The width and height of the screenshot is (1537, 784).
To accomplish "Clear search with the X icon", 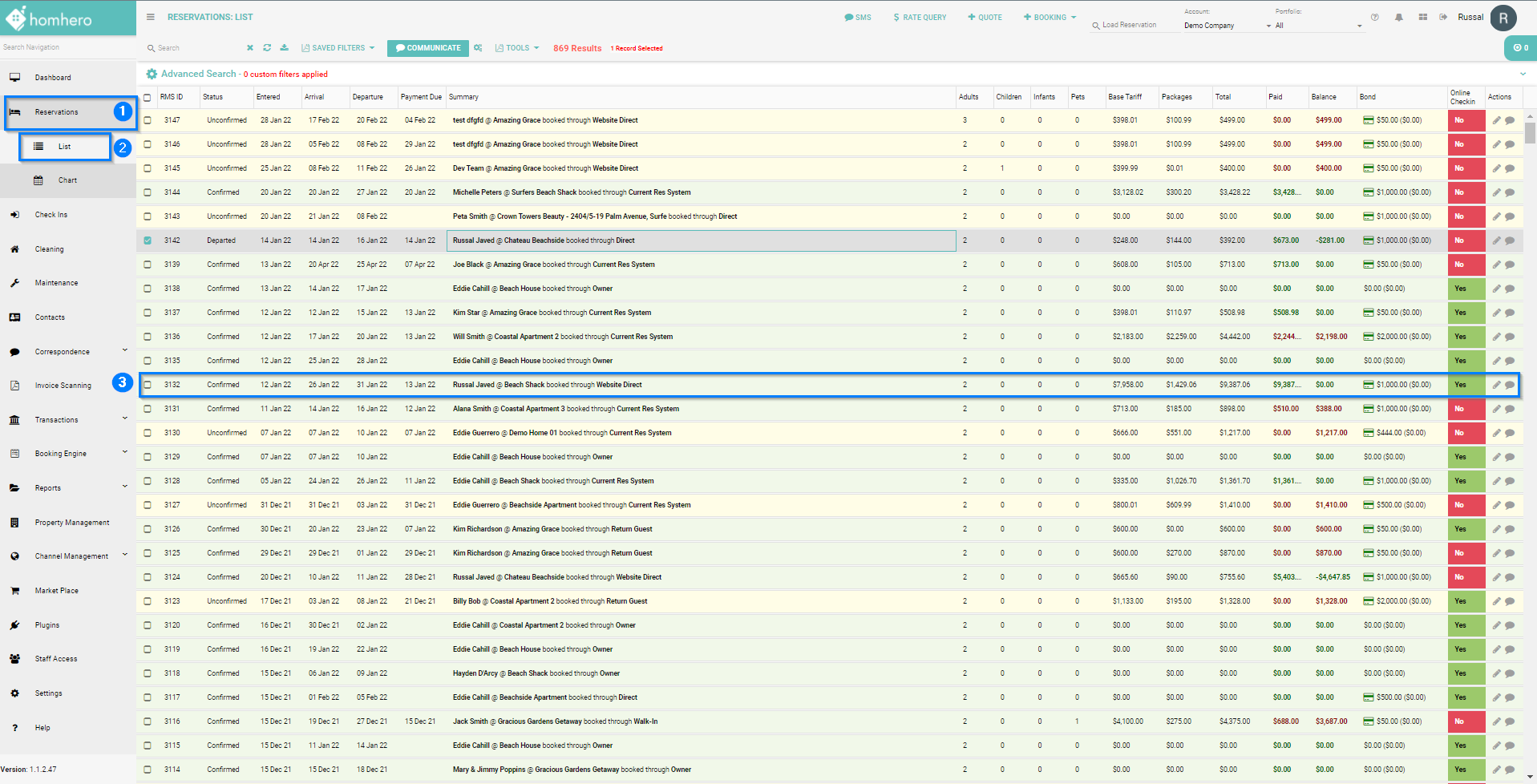I will 250,48.
